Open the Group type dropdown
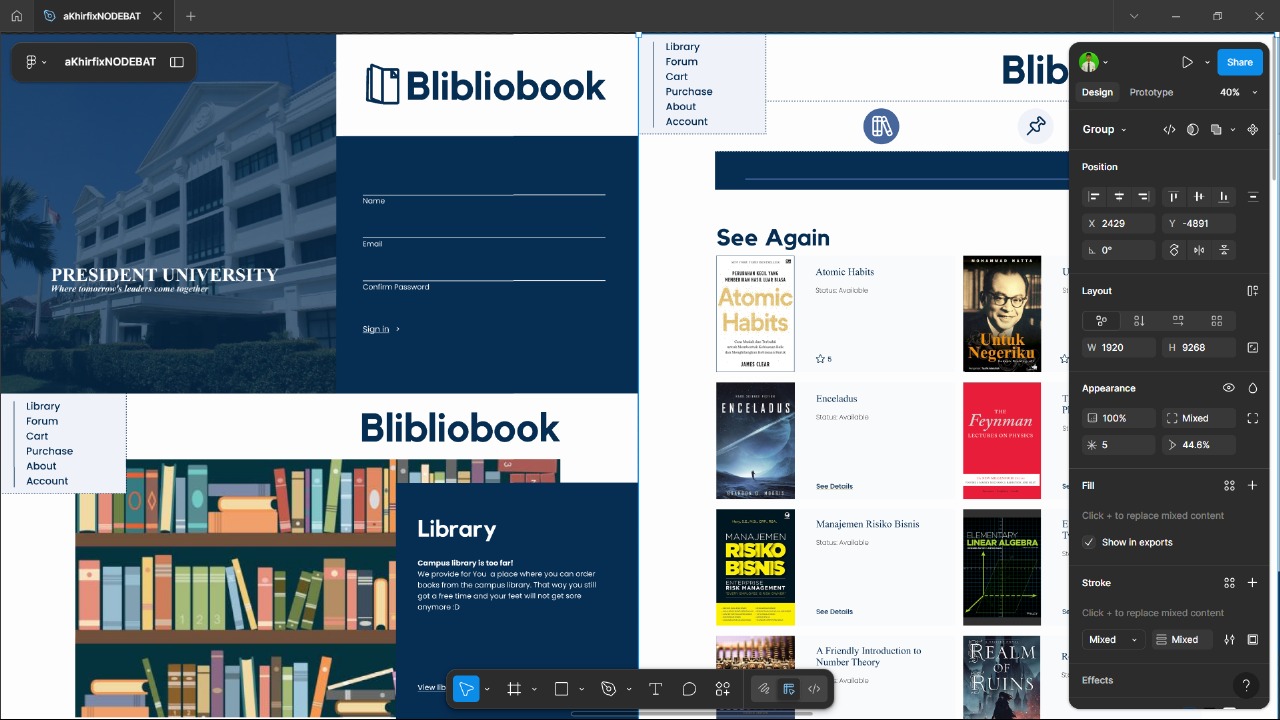Screen dimensions: 1280x720 pyautogui.click(x=1104, y=129)
